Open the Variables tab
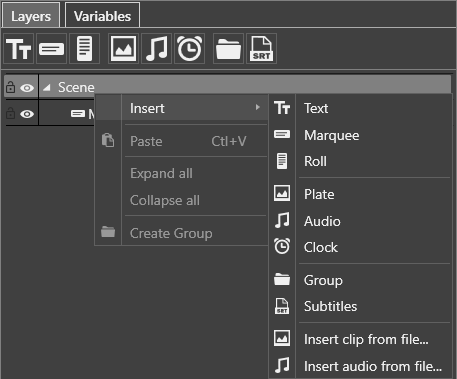Viewport: 457px width, 379px height. click(102, 16)
